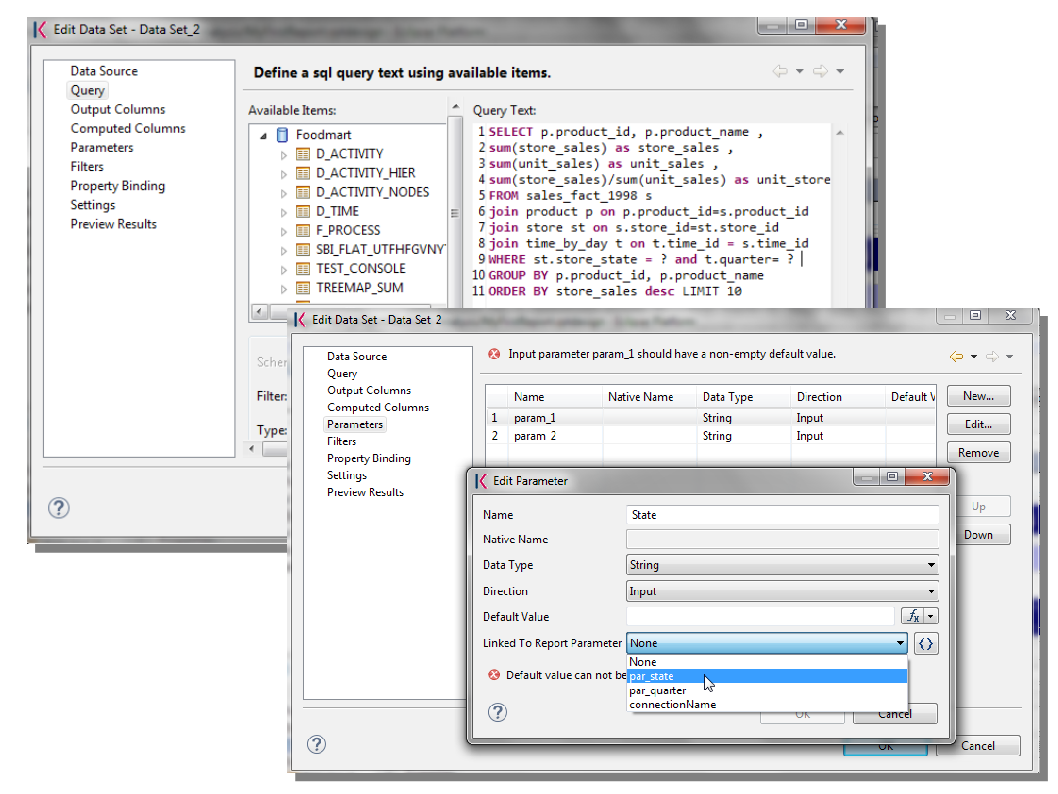
Task: Click the curly braces button beside Linked parameter
Action: click(926, 644)
